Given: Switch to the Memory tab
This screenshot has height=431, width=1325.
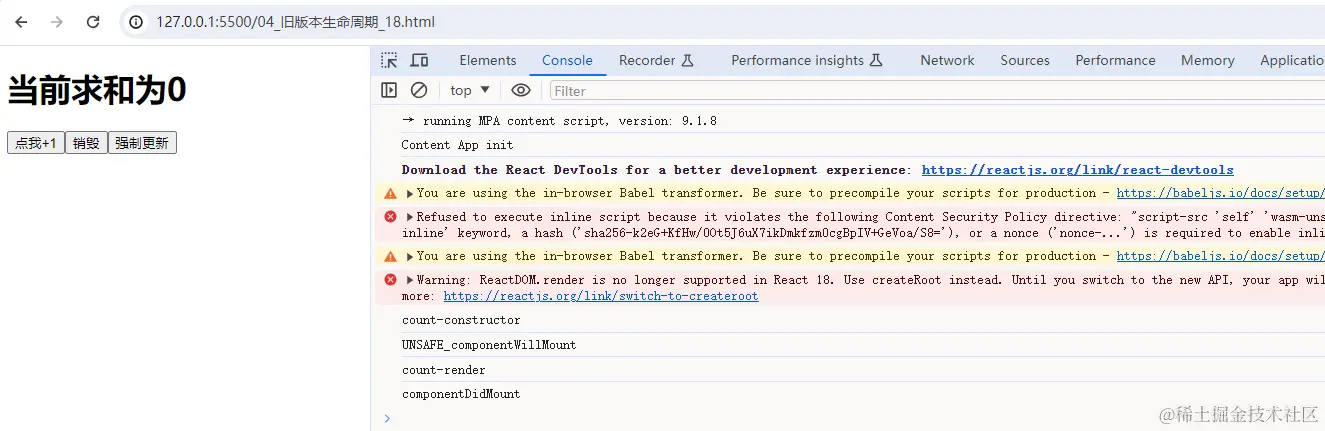Looking at the screenshot, I should [x=1207, y=60].
